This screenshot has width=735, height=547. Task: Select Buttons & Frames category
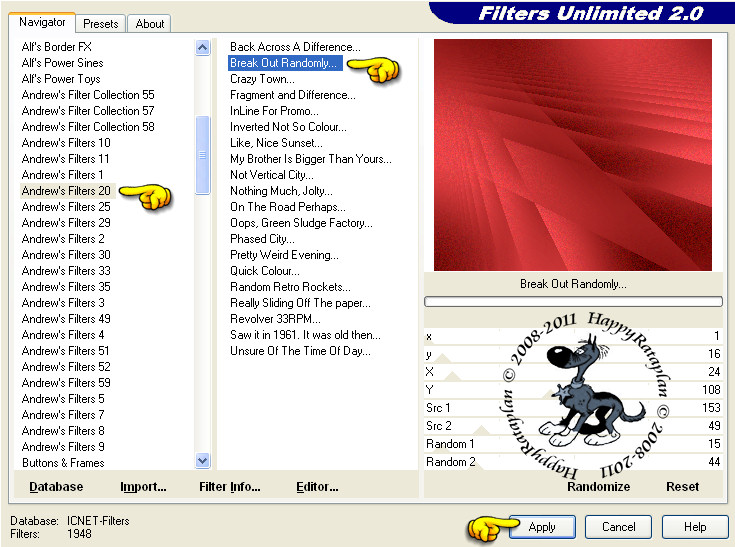63,463
